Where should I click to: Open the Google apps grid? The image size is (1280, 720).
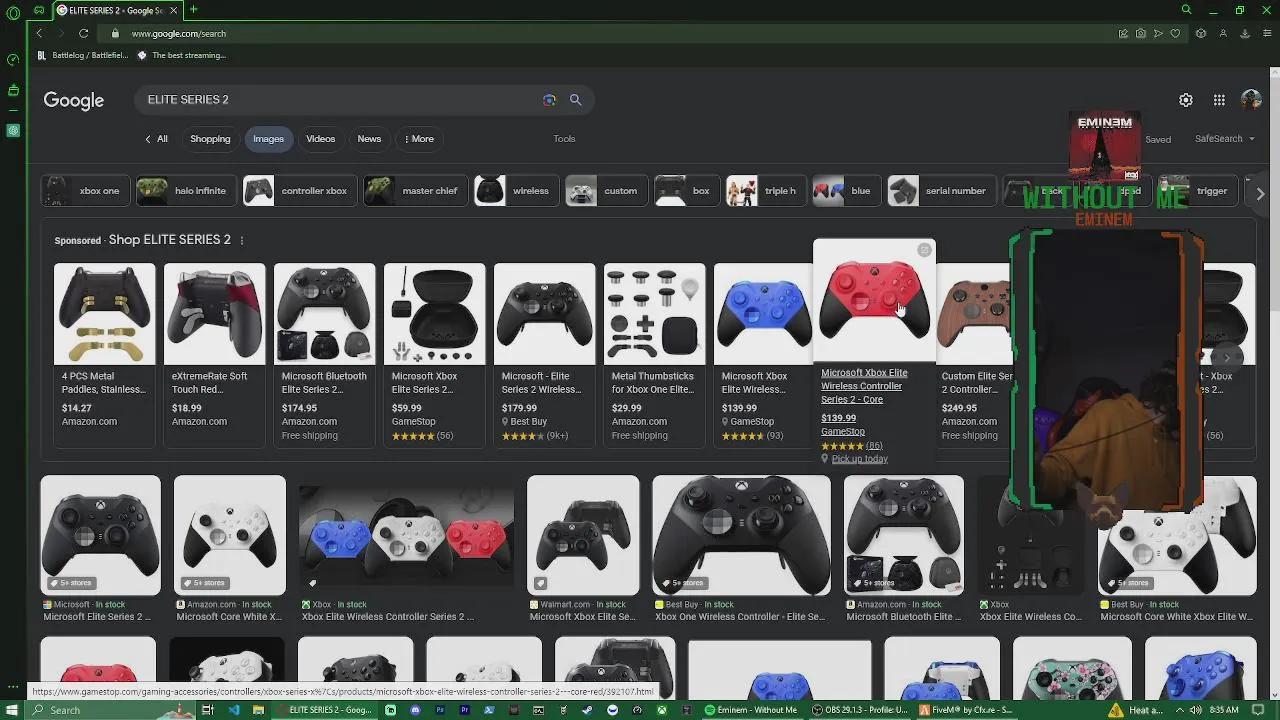[x=1219, y=100]
